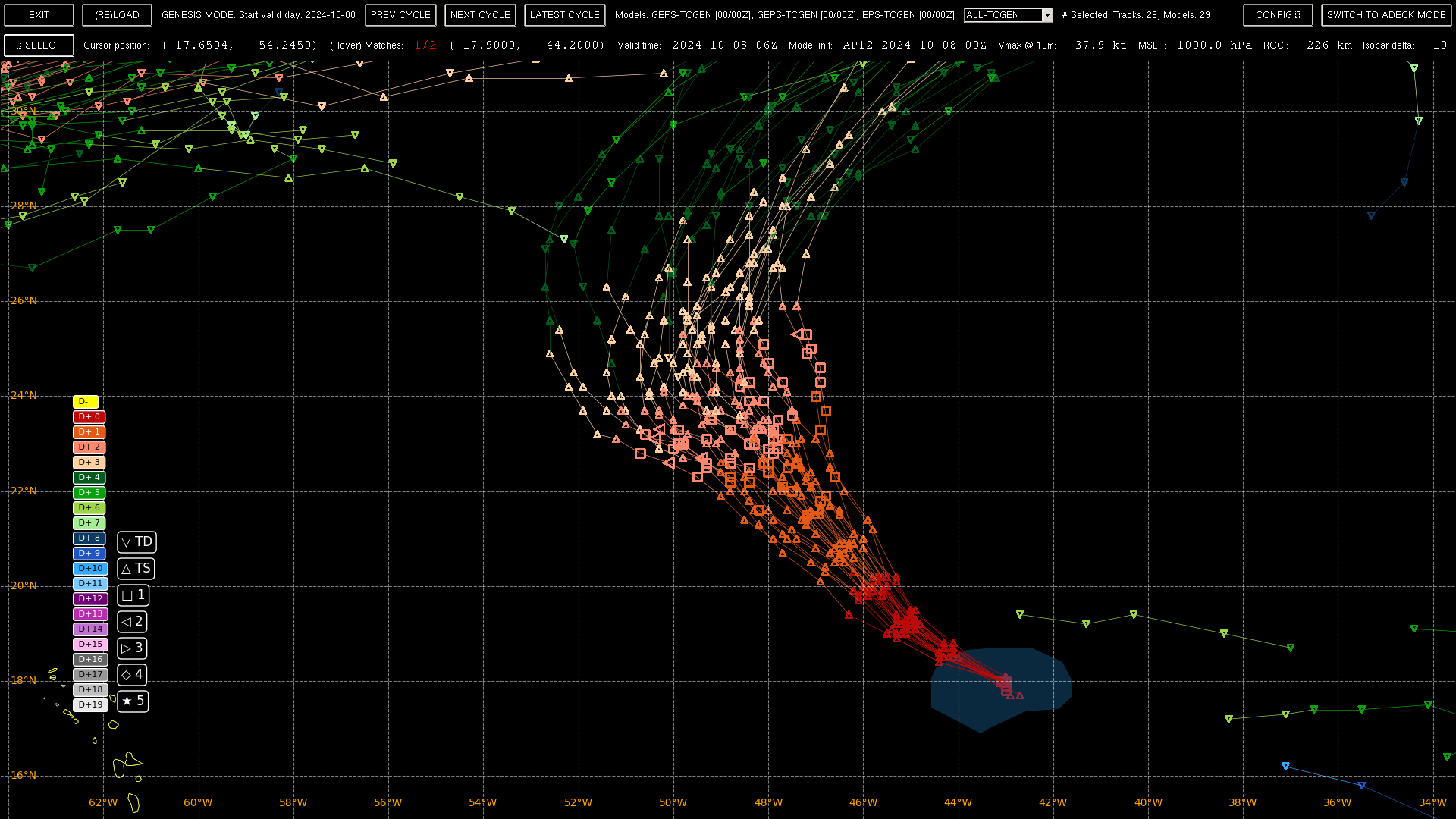Open the CONFIG settings
1456x819 pixels.
[1278, 15]
